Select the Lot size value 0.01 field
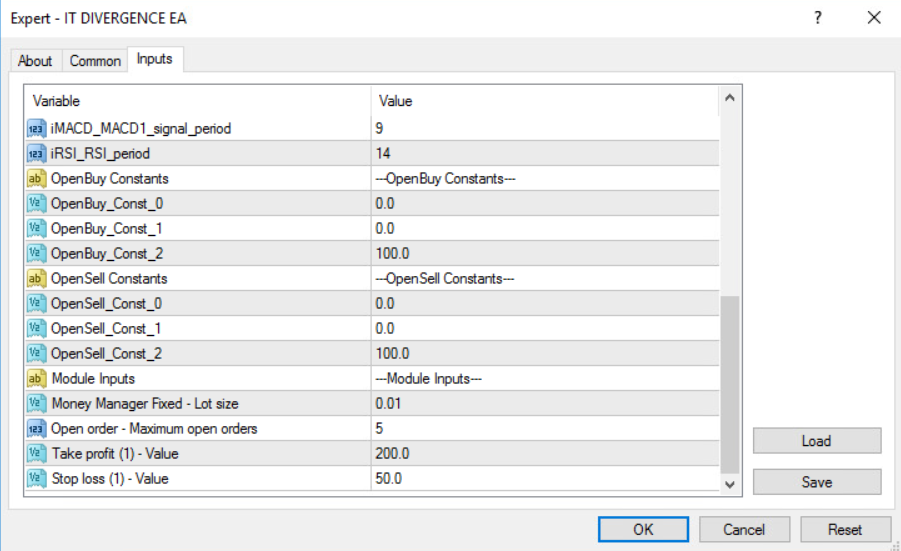Viewport: 901px width, 551px height. tap(545, 403)
